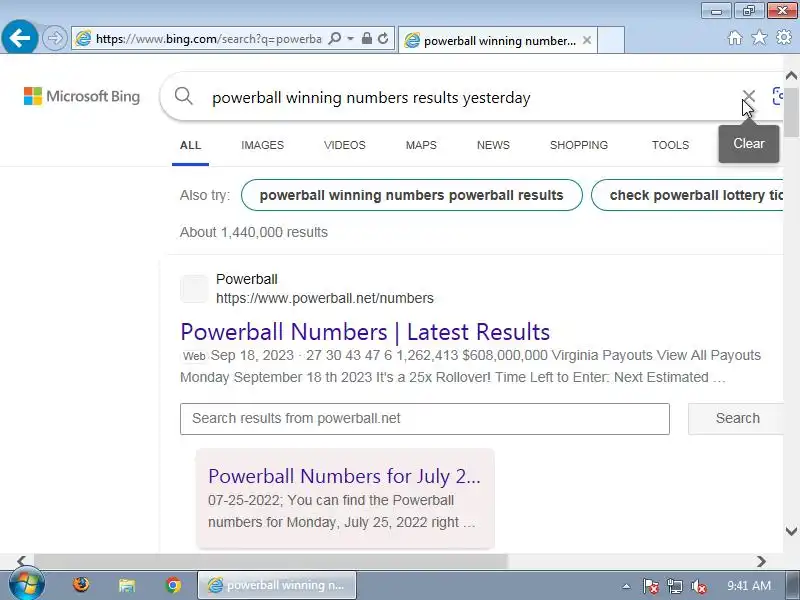The width and height of the screenshot is (800, 600).
Task: Click the browser Forward arrow button
Action: pos(54,38)
